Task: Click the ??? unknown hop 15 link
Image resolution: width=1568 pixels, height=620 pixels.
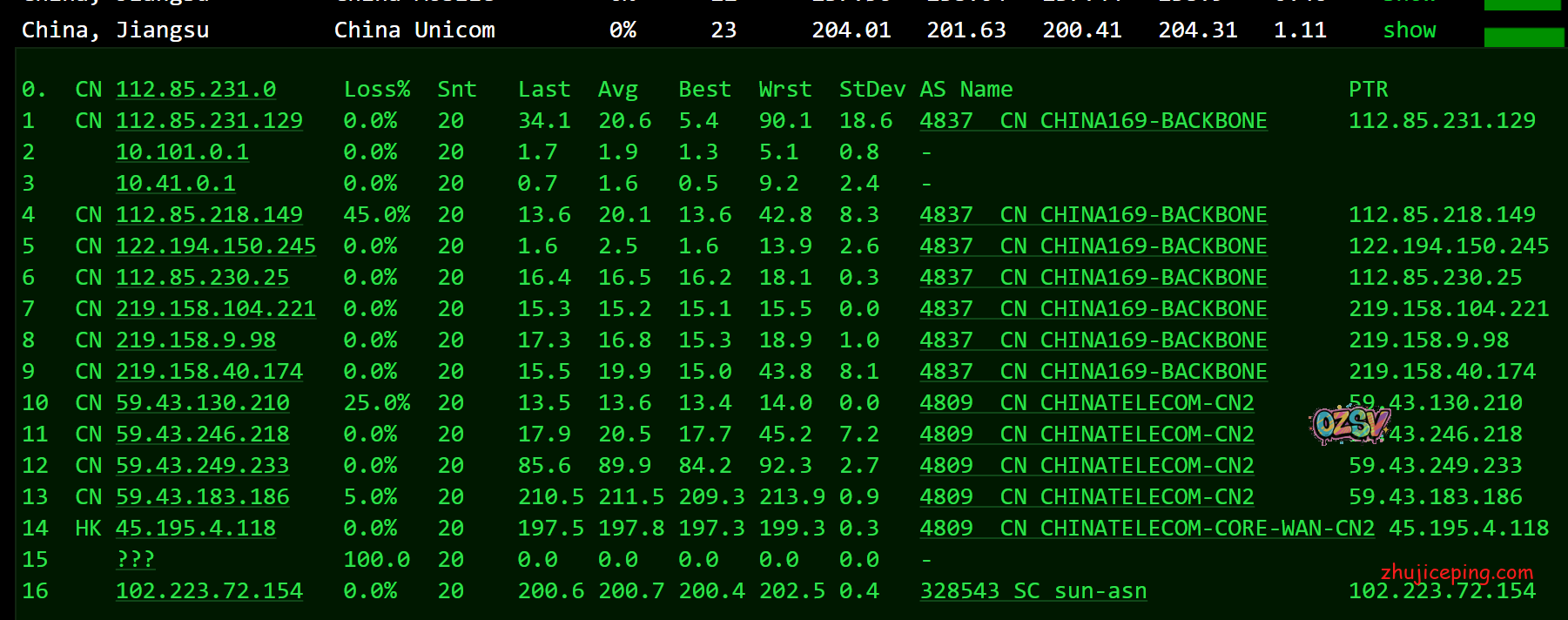Action: 135,560
